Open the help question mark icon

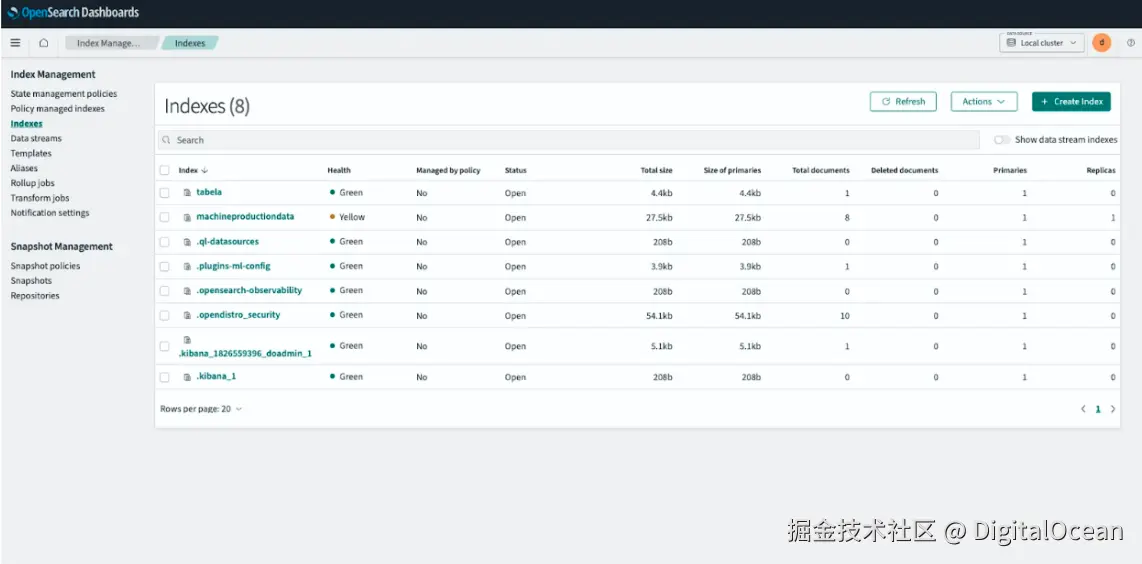[x=1130, y=43]
